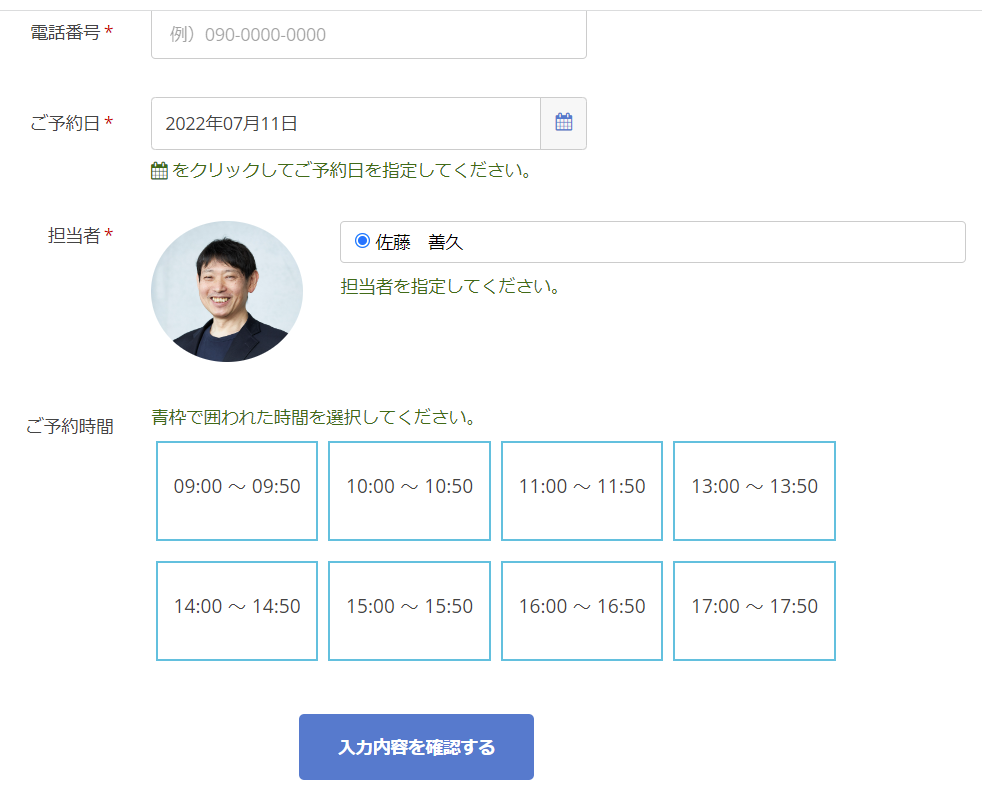Select the 17:00 ～ 17:50 time slot

point(755,611)
